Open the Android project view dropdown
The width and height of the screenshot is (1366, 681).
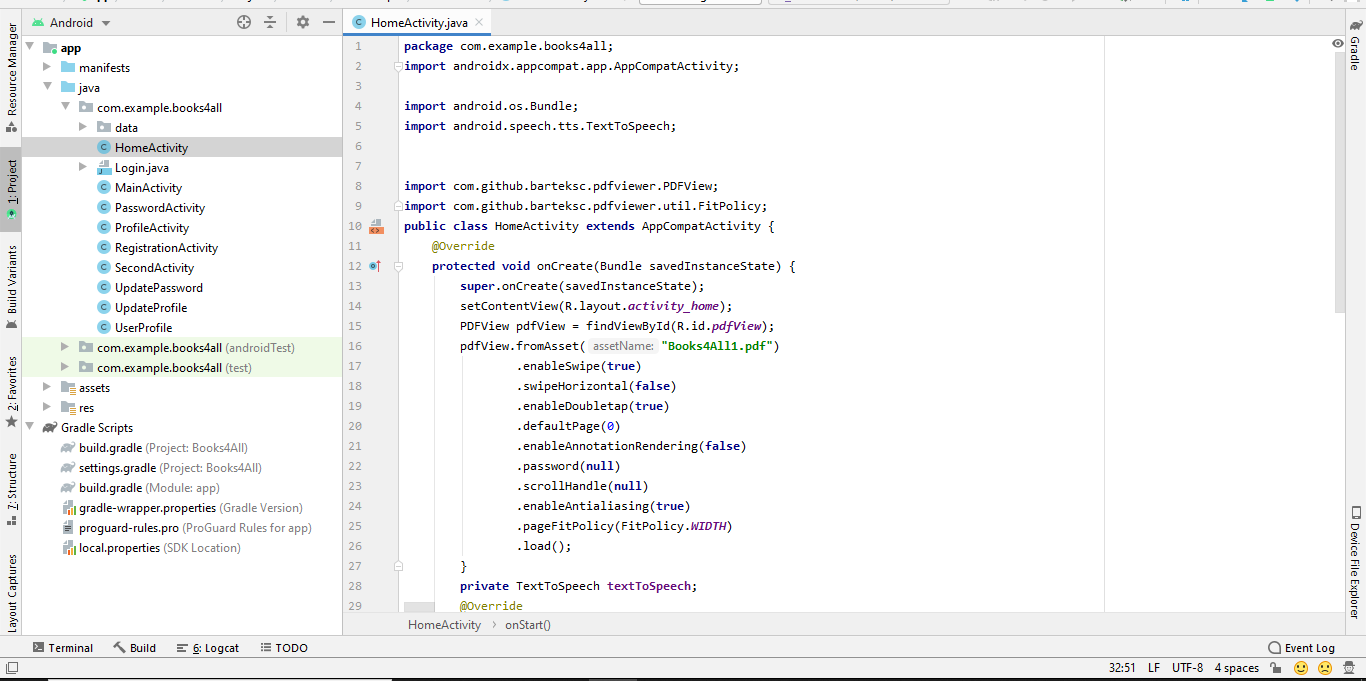(x=70, y=22)
